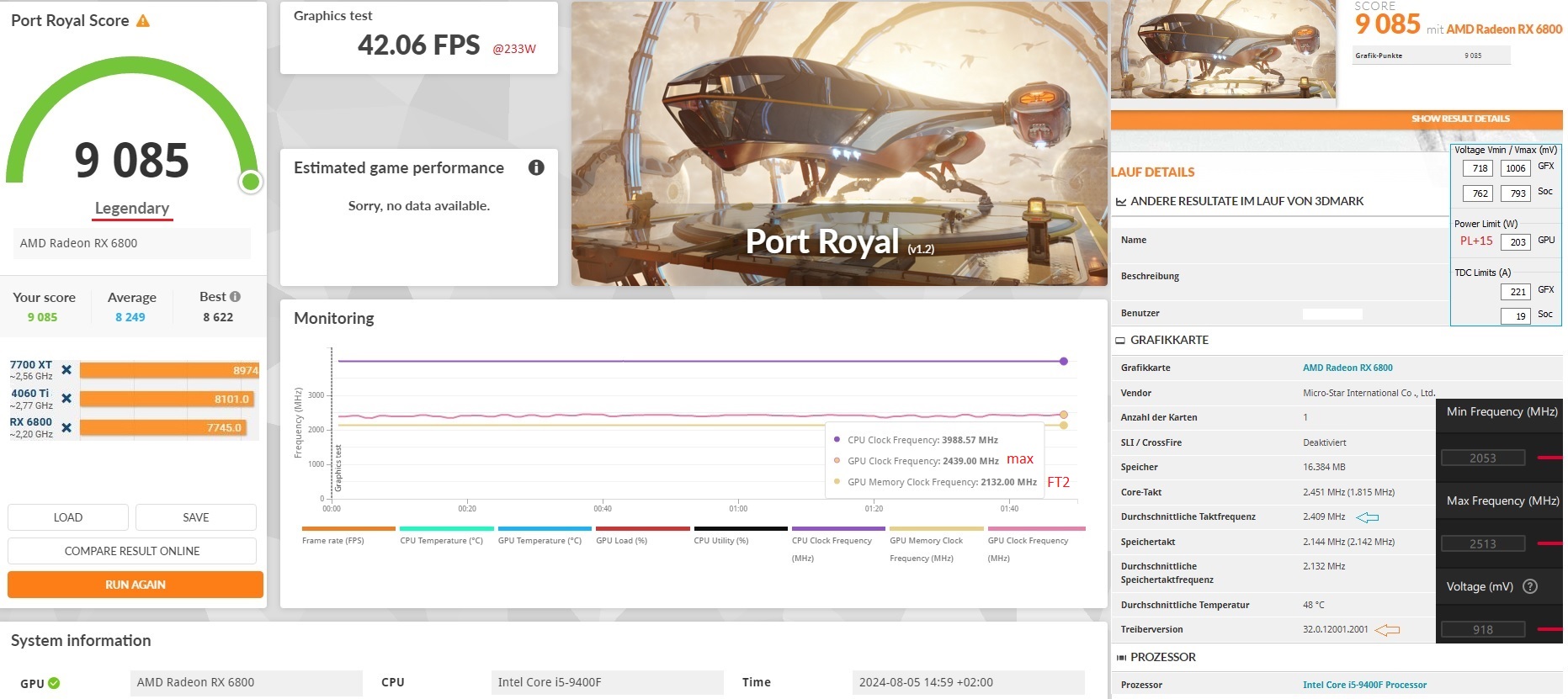Viewport: 1568px width, 699px height.
Task: Toggle the CPU Clock Frequency legend series
Action: (838, 544)
